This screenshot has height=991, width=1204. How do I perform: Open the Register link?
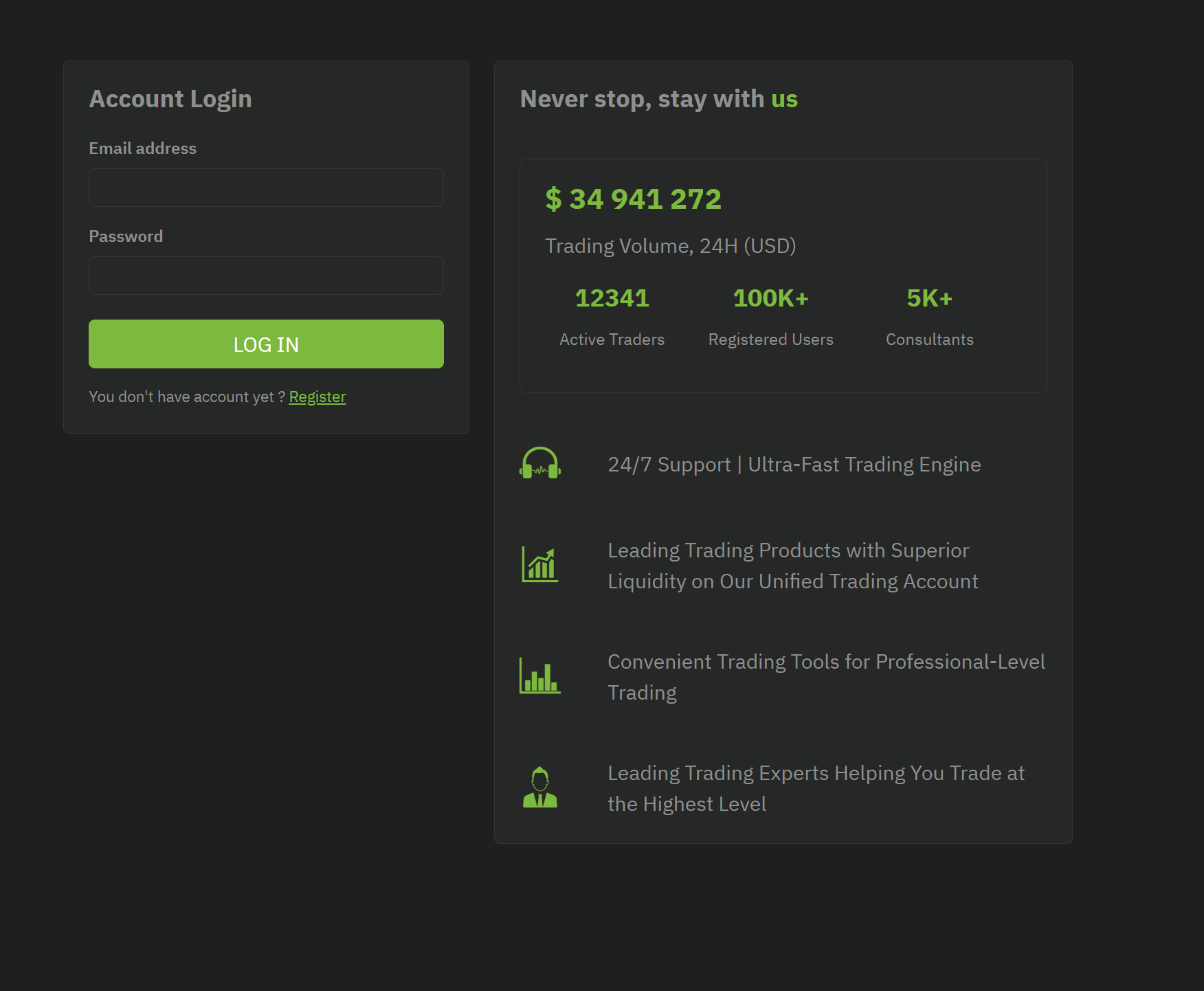pyautogui.click(x=317, y=397)
